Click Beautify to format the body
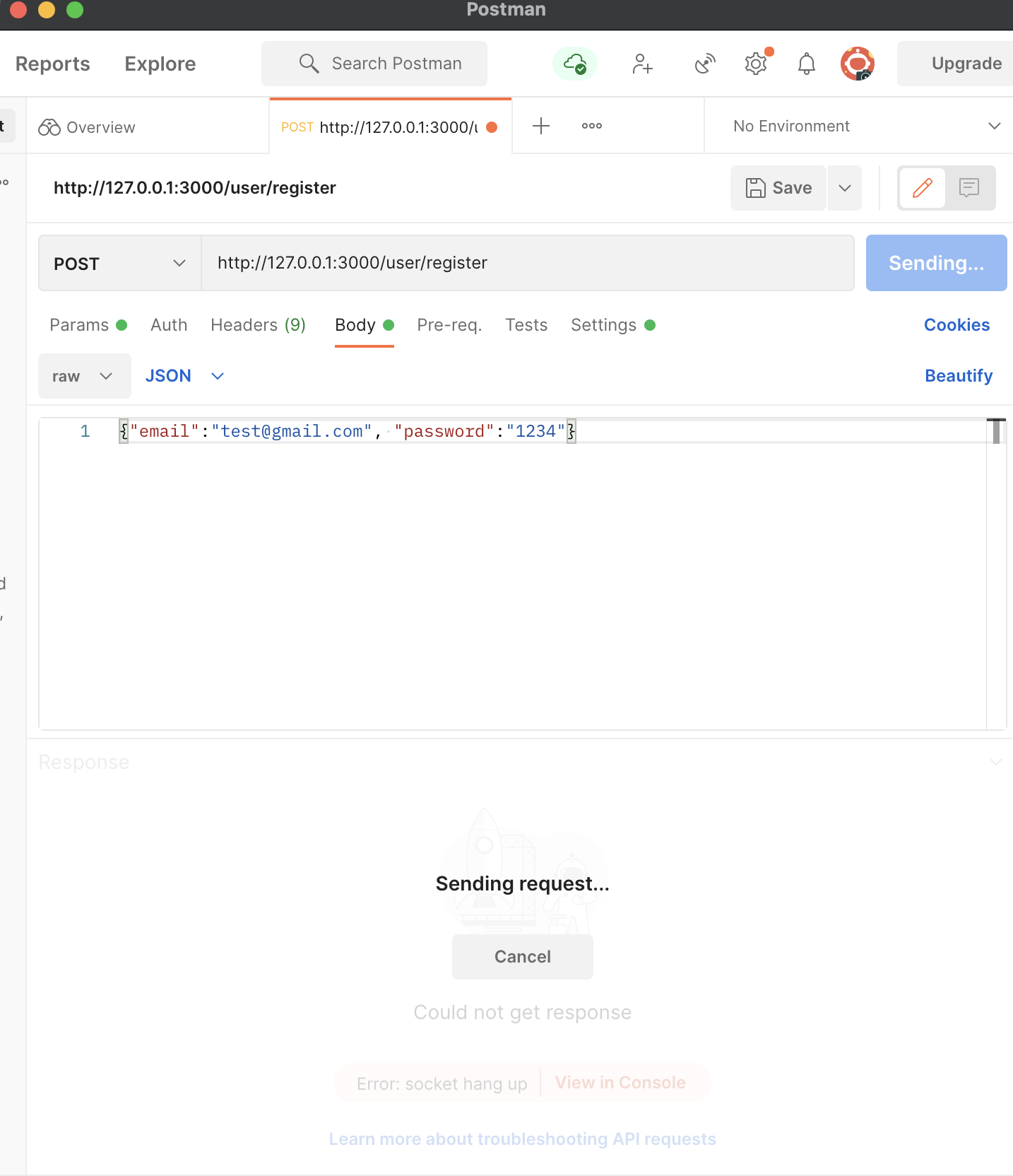This screenshot has width=1013, height=1176. click(x=959, y=376)
